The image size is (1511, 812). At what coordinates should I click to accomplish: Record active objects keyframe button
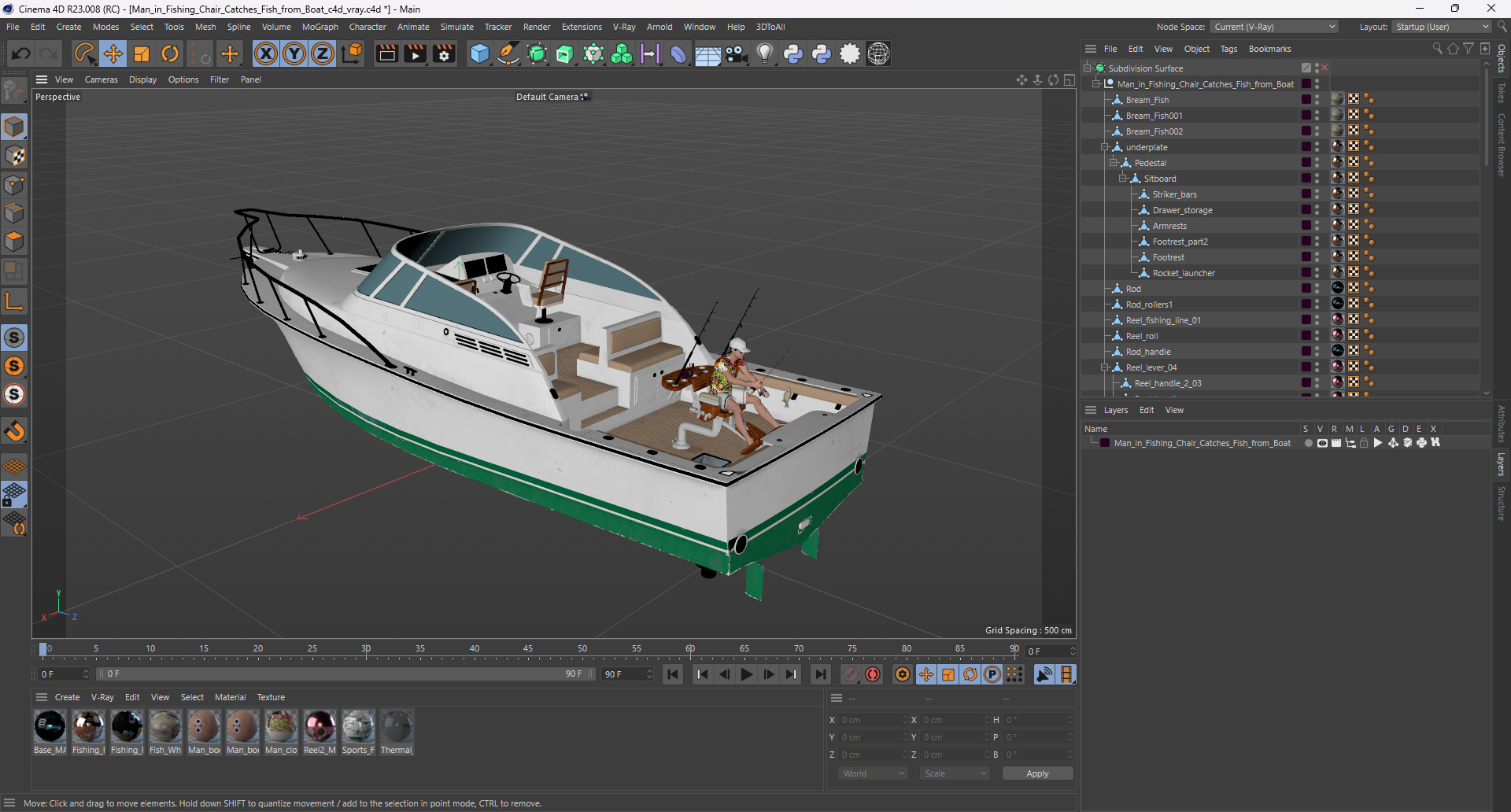point(851,674)
